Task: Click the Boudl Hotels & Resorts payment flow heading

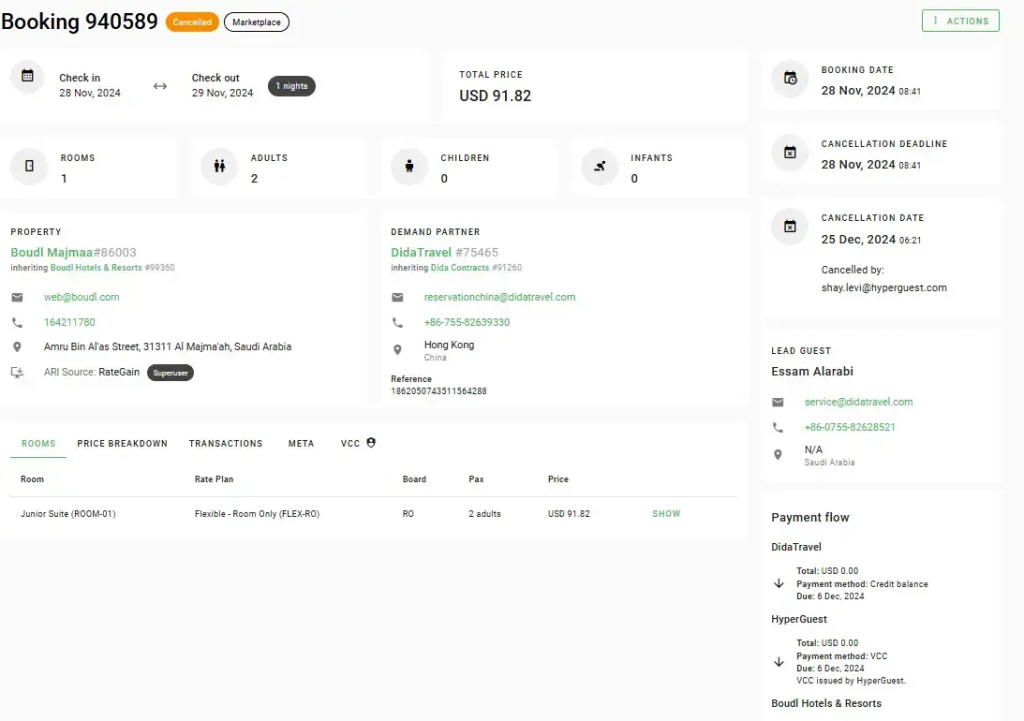Action: [x=826, y=703]
